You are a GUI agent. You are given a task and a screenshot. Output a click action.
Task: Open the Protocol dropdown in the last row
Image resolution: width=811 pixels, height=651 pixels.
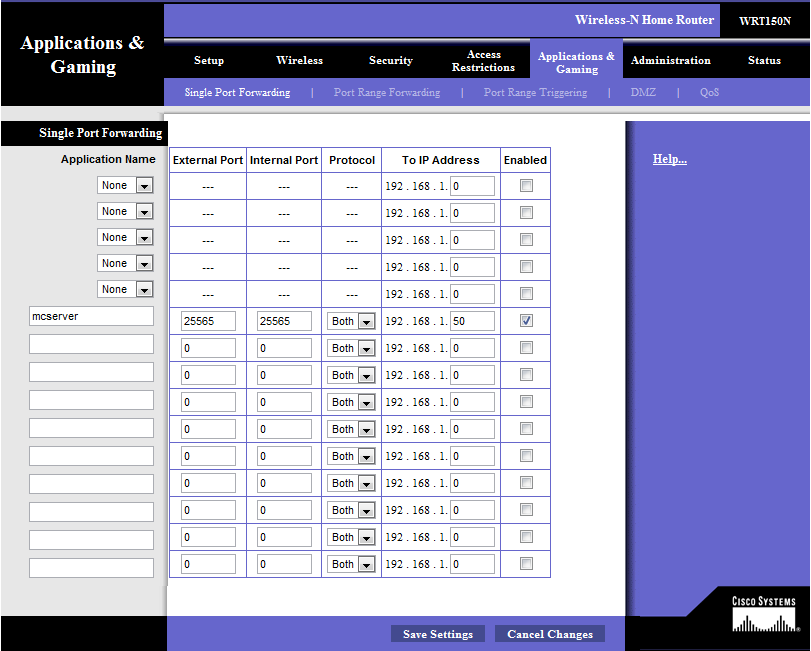click(x=351, y=564)
